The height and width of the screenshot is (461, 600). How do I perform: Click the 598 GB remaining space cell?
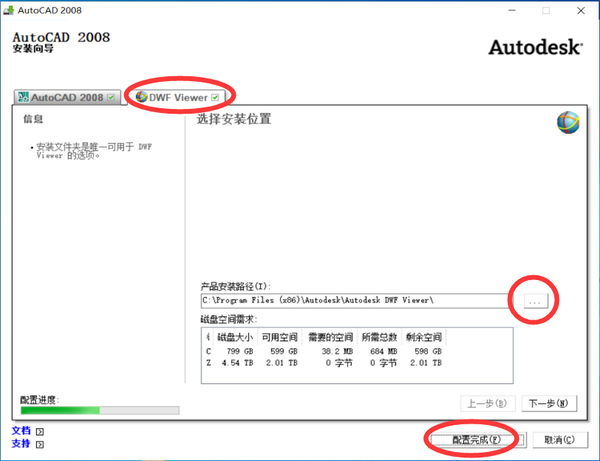tap(428, 351)
